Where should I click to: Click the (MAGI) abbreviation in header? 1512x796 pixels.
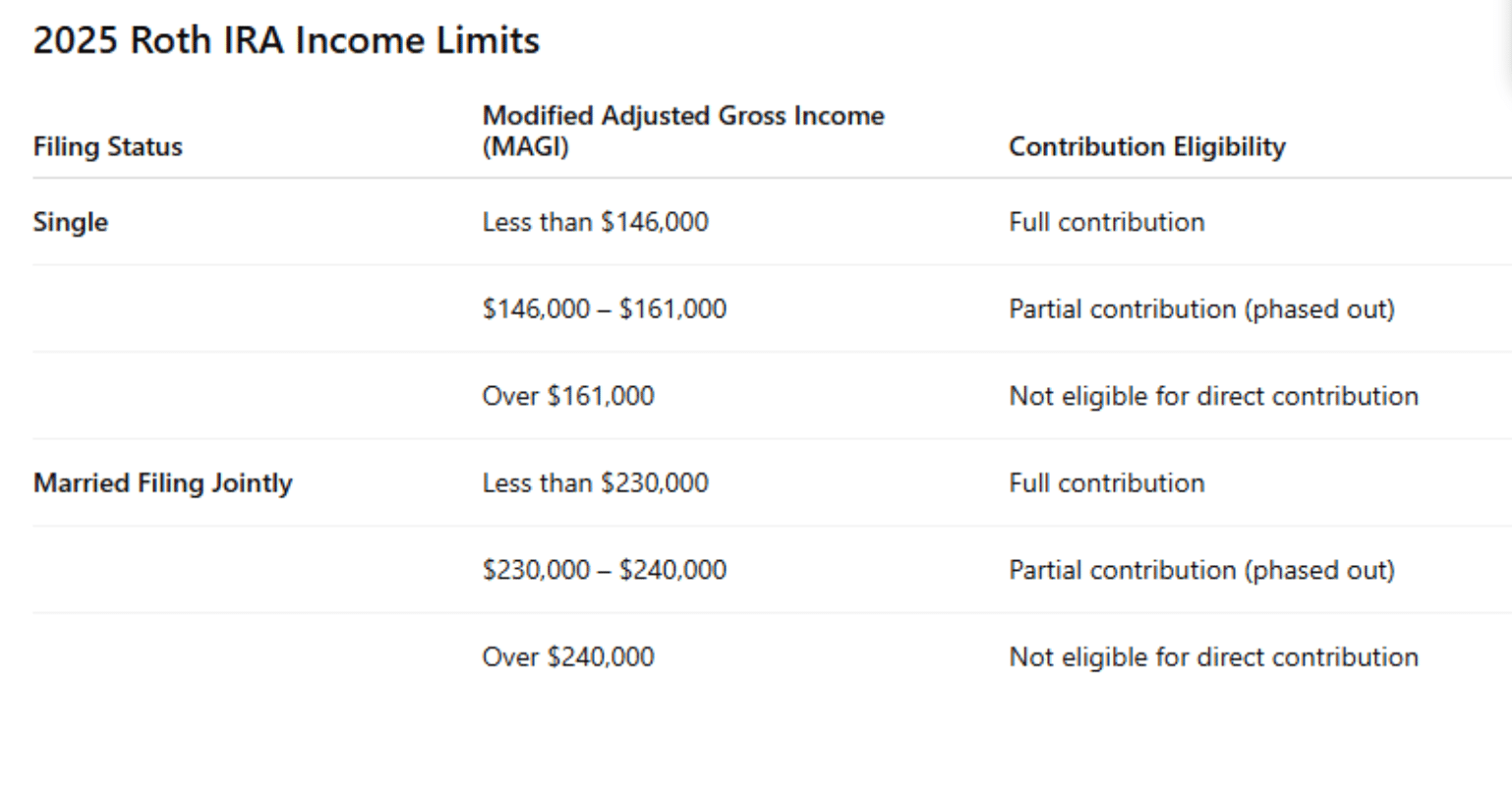525,147
